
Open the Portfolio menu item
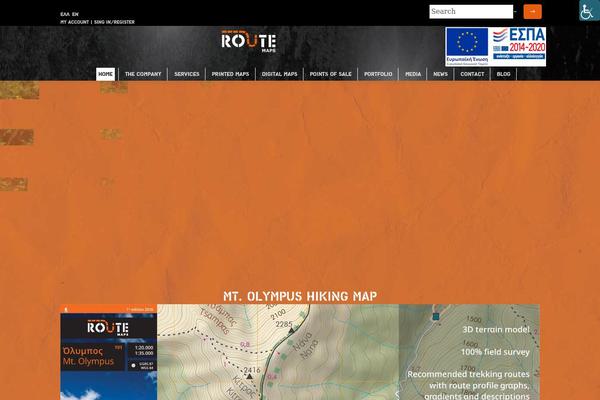[378, 74]
